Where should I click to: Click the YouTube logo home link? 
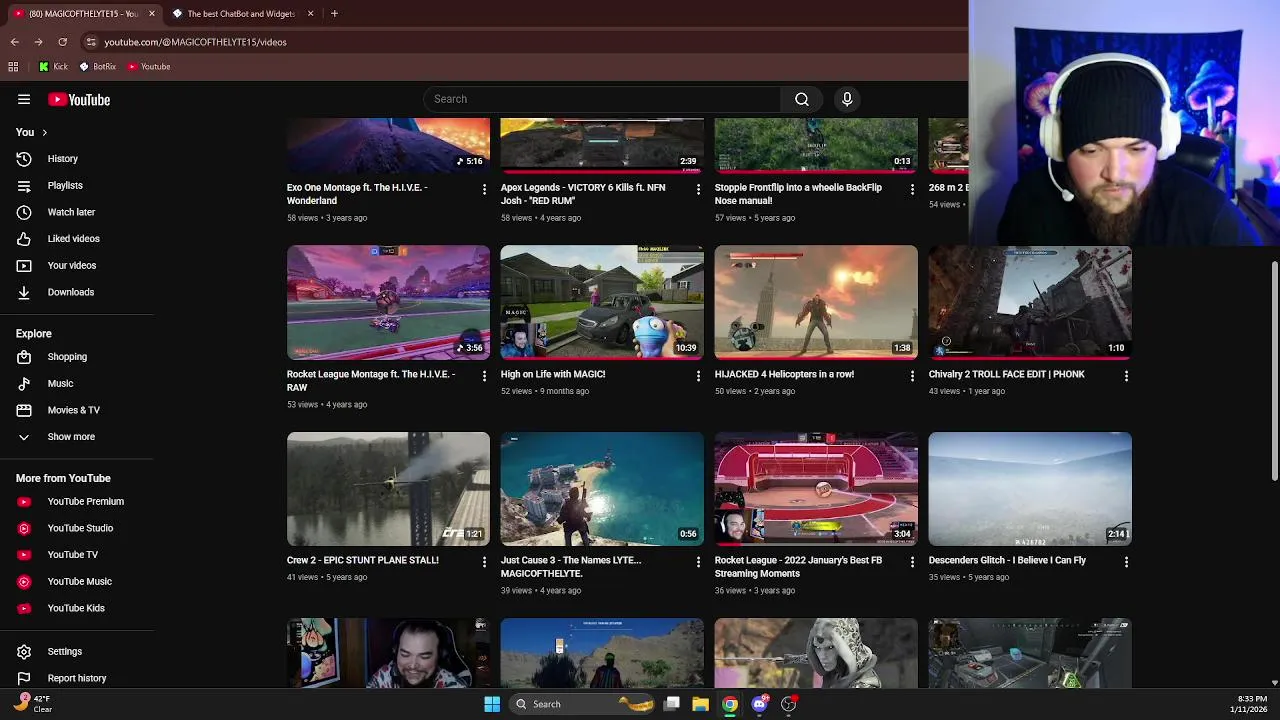click(x=79, y=99)
